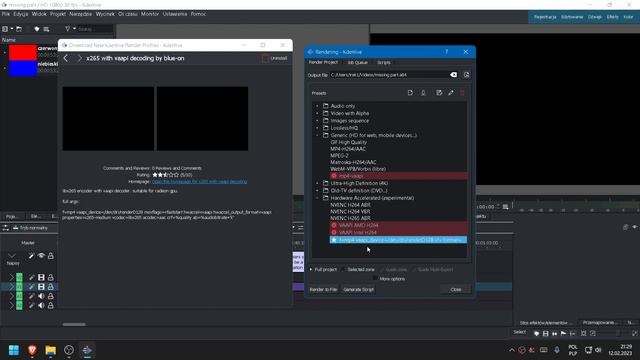The width and height of the screenshot is (640, 360).
Task: Click the Uninstall button for x265 profile
Action: click(x=275, y=58)
